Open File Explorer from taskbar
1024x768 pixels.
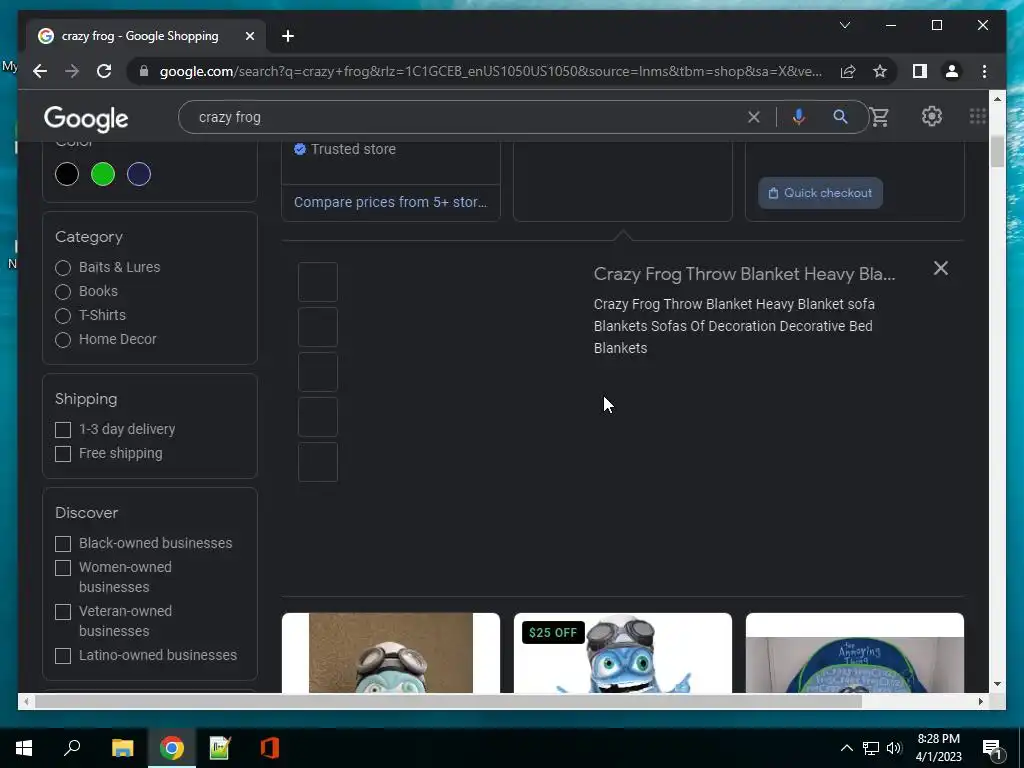click(x=122, y=748)
